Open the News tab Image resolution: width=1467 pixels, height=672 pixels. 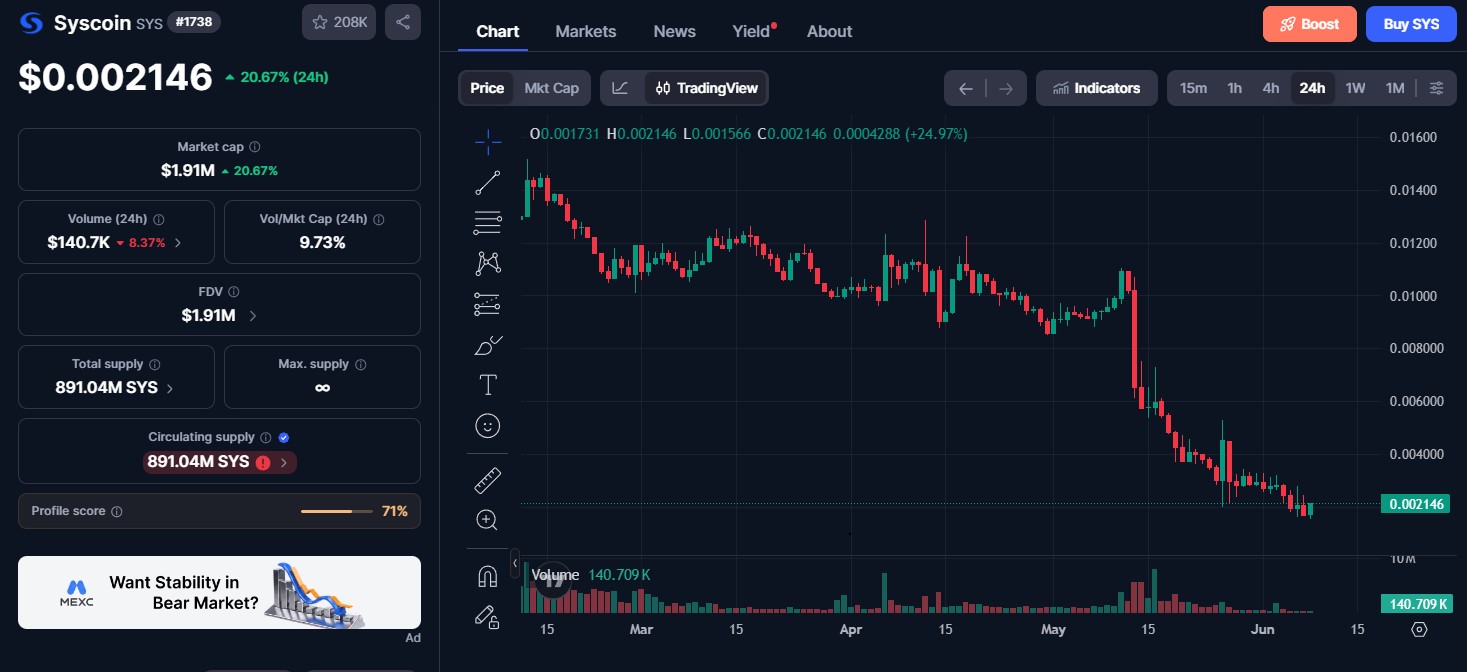675,31
